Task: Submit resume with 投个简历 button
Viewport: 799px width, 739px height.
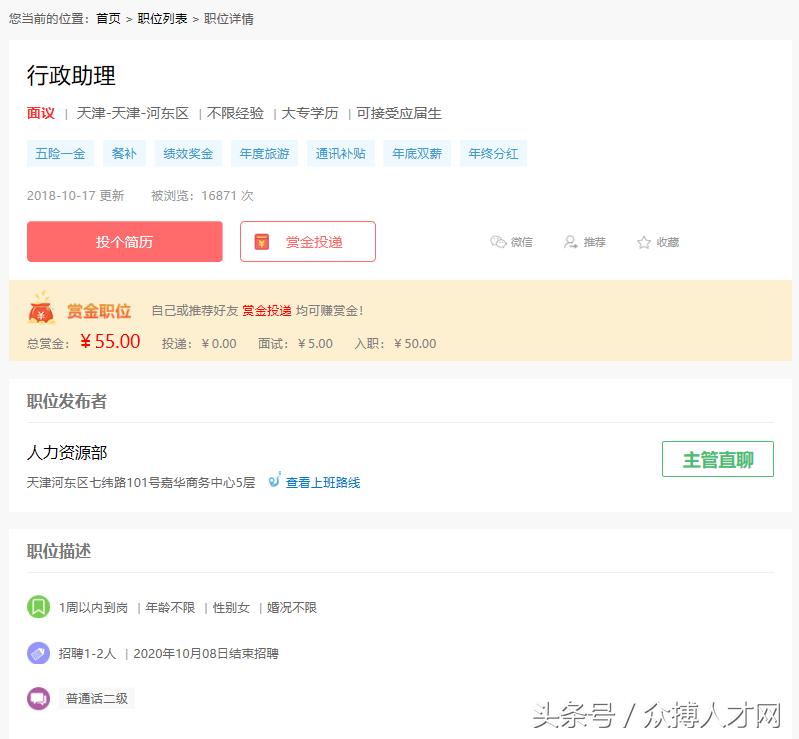Action: pyautogui.click(x=125, y=242)
